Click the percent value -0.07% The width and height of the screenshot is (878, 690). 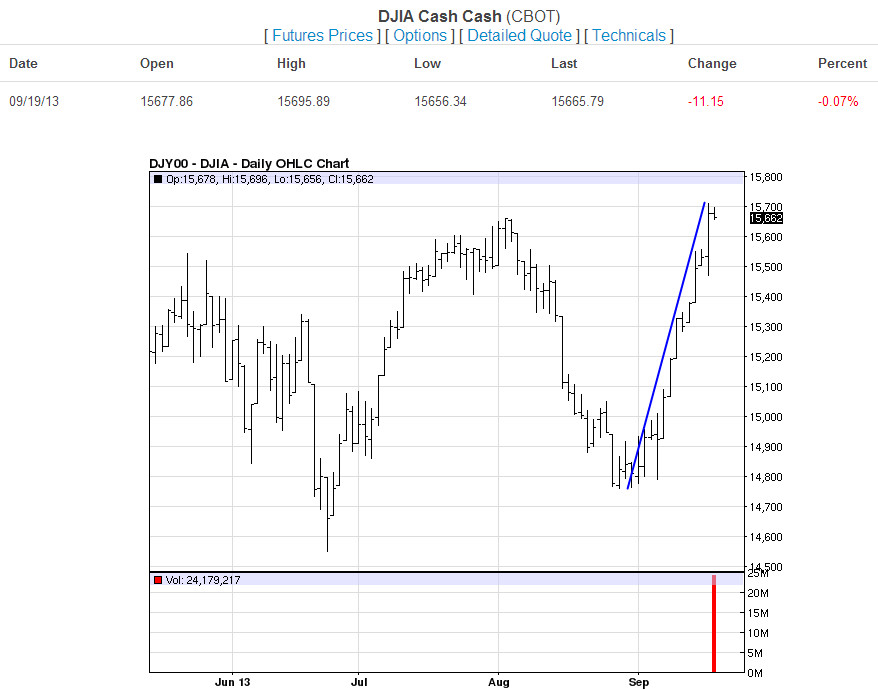pyautogui.click(x=838, y=101)
